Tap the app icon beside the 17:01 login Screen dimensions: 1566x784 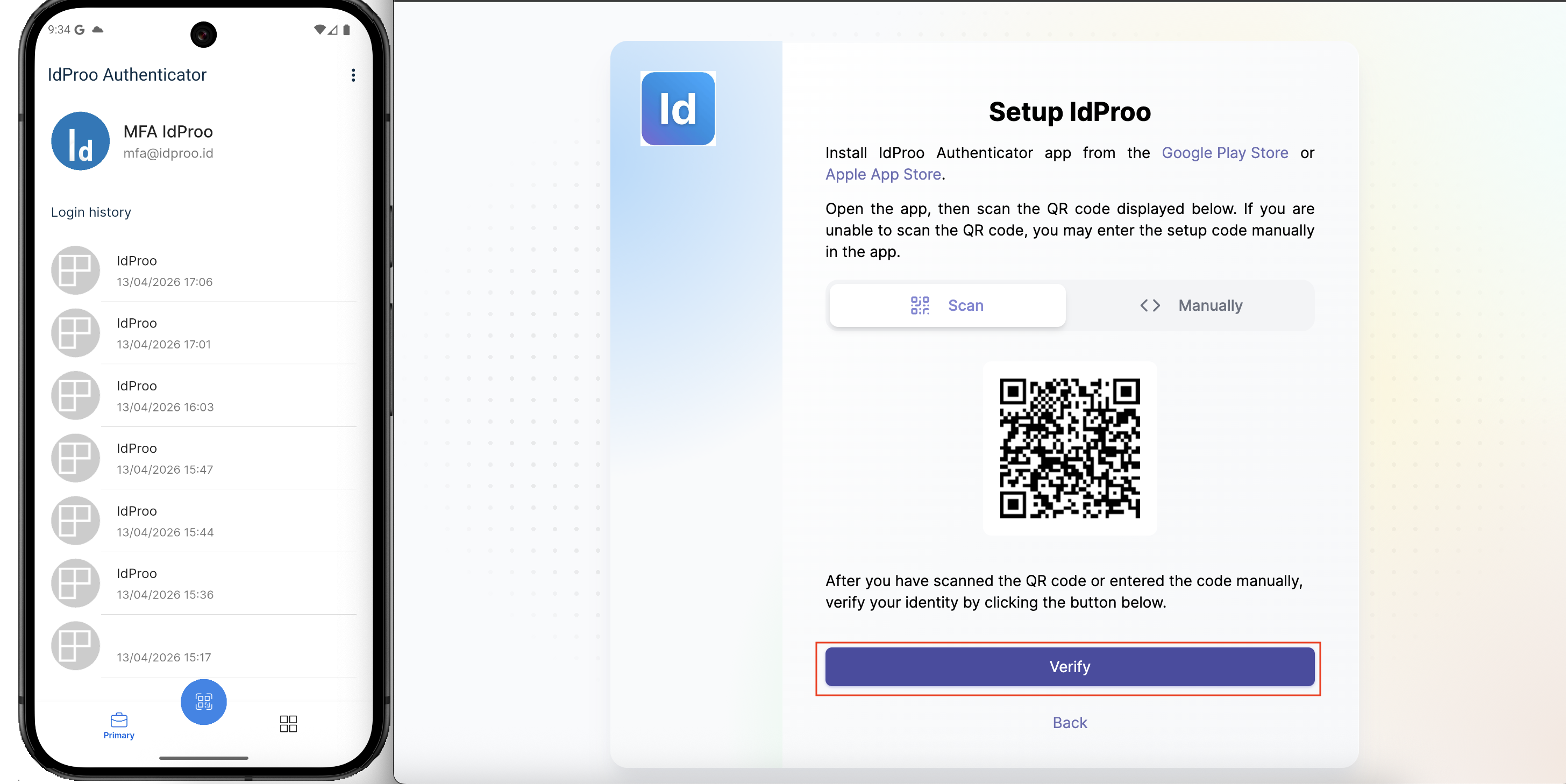click(x=75, y=333)
